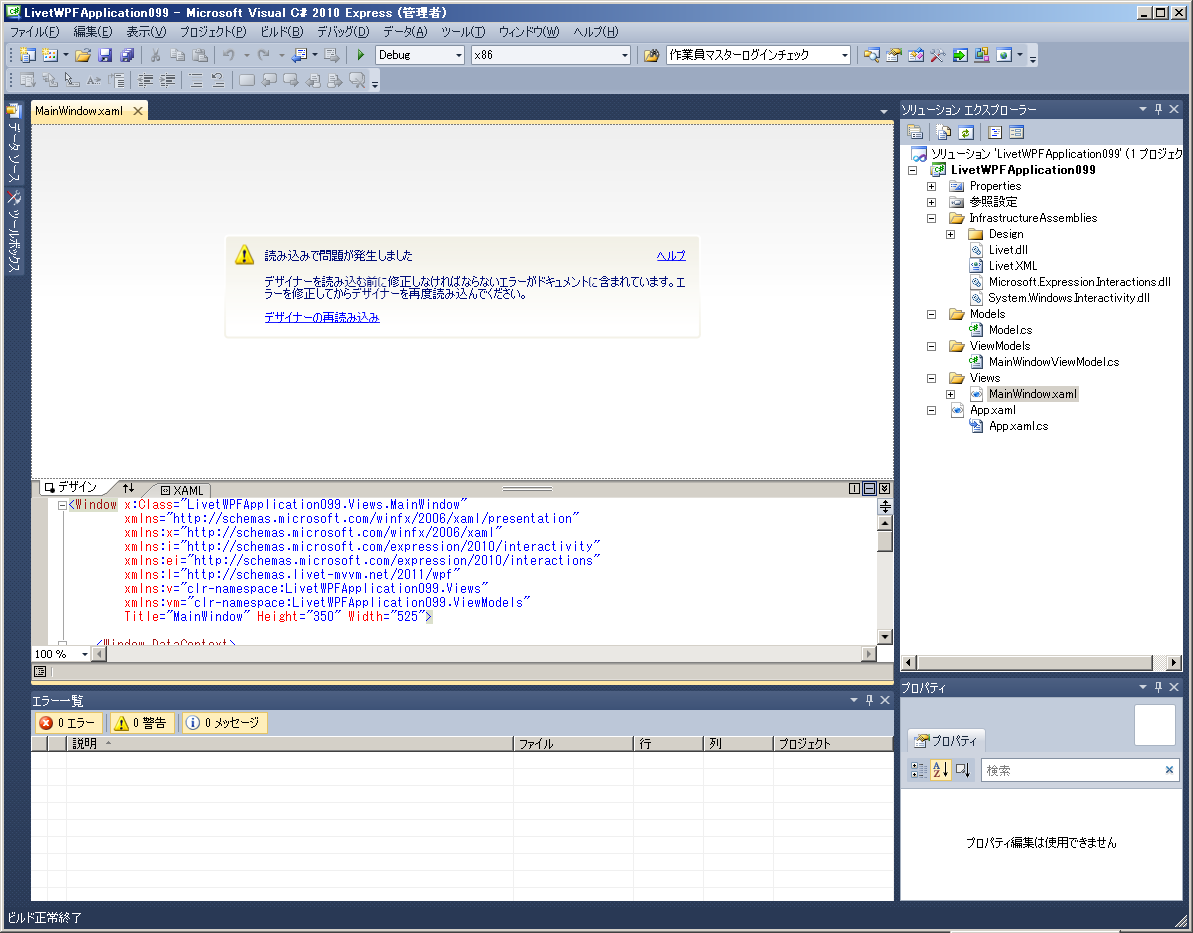Open the デバッグ(D) menu
1193x933 pixels.
tap(343, 32)
